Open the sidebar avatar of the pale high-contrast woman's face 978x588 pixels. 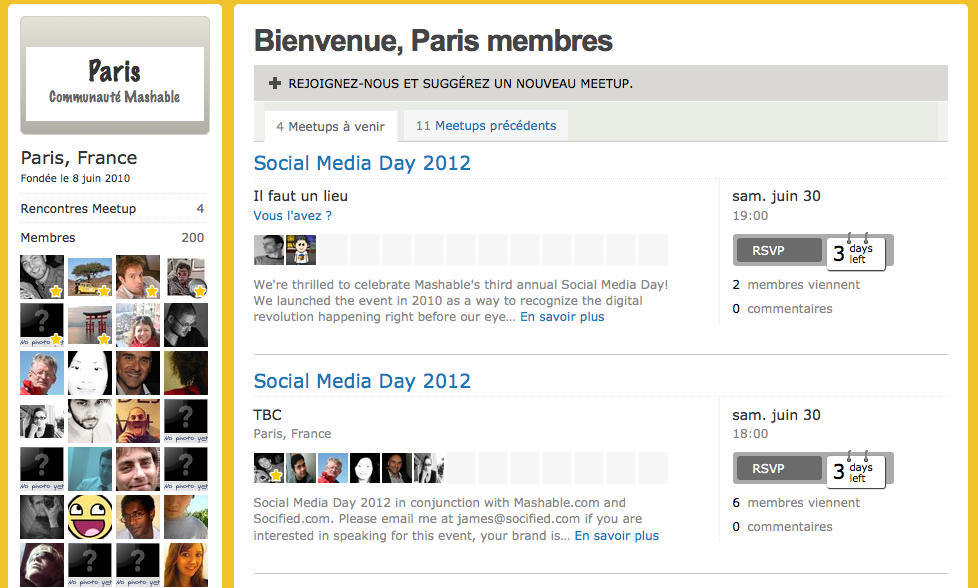(x=90, y=373)
